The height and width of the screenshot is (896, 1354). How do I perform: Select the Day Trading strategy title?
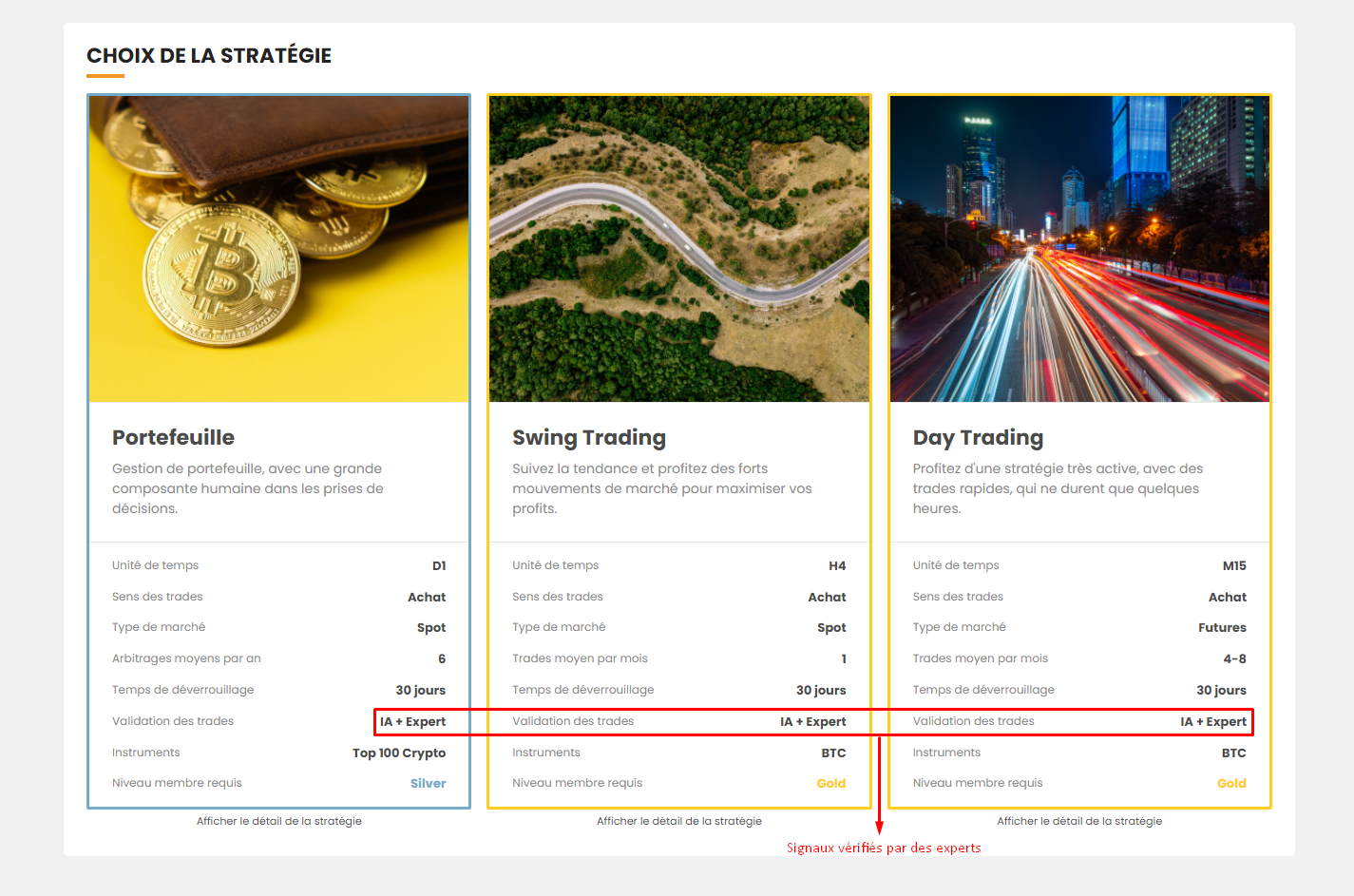click(978, 437)
